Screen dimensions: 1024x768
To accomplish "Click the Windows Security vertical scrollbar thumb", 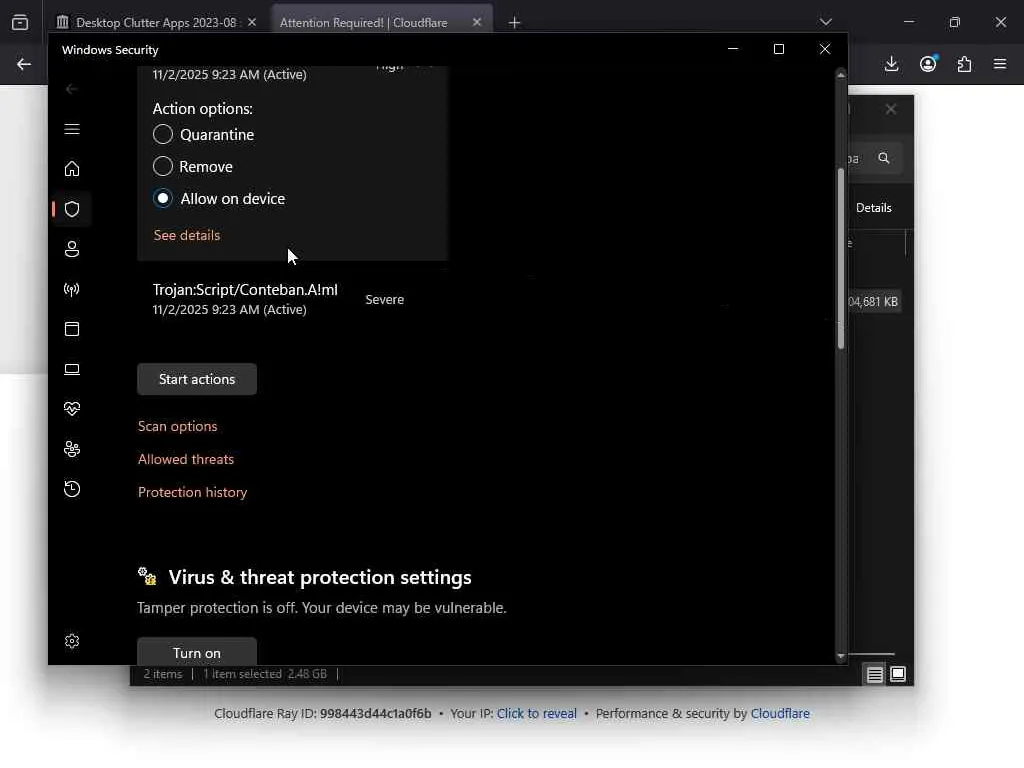I will [840, 258].
